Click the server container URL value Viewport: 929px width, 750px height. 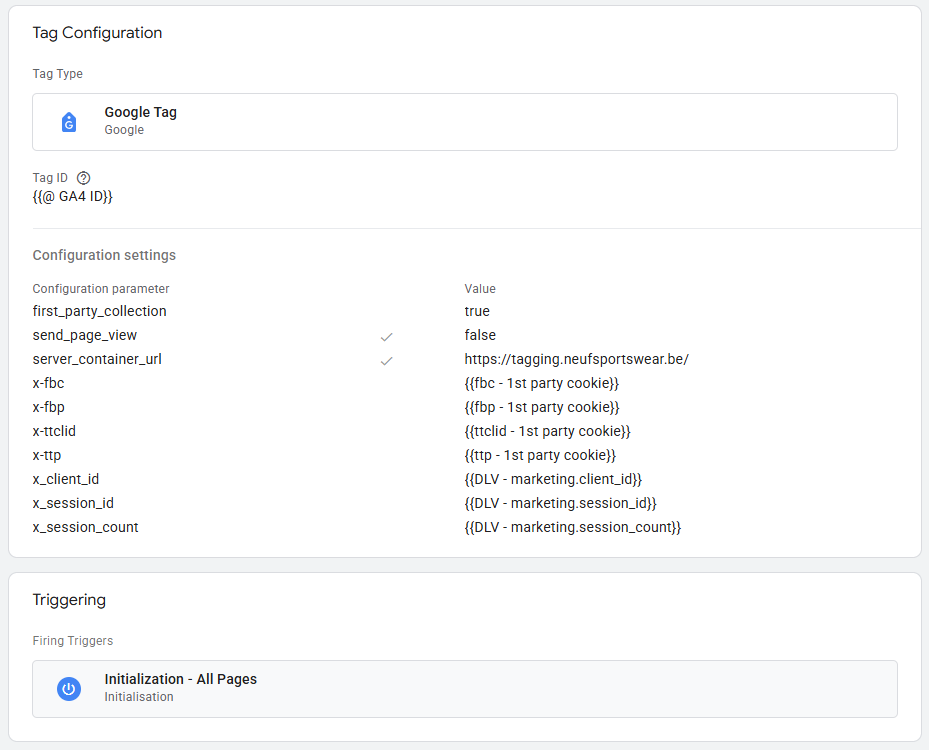[576, 359]
